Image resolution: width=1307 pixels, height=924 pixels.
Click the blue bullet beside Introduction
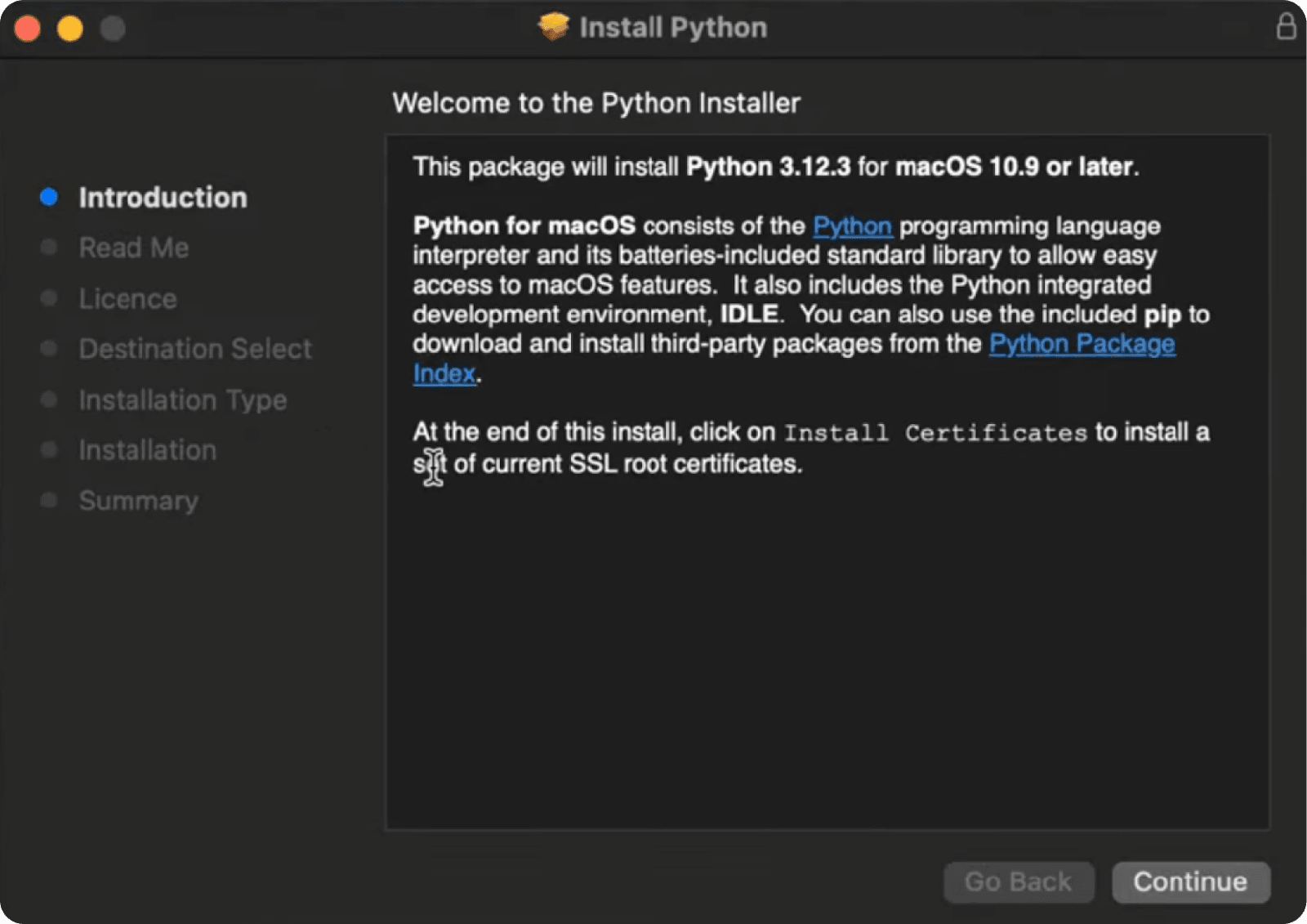pyautogui.click(x=49, y=197)
